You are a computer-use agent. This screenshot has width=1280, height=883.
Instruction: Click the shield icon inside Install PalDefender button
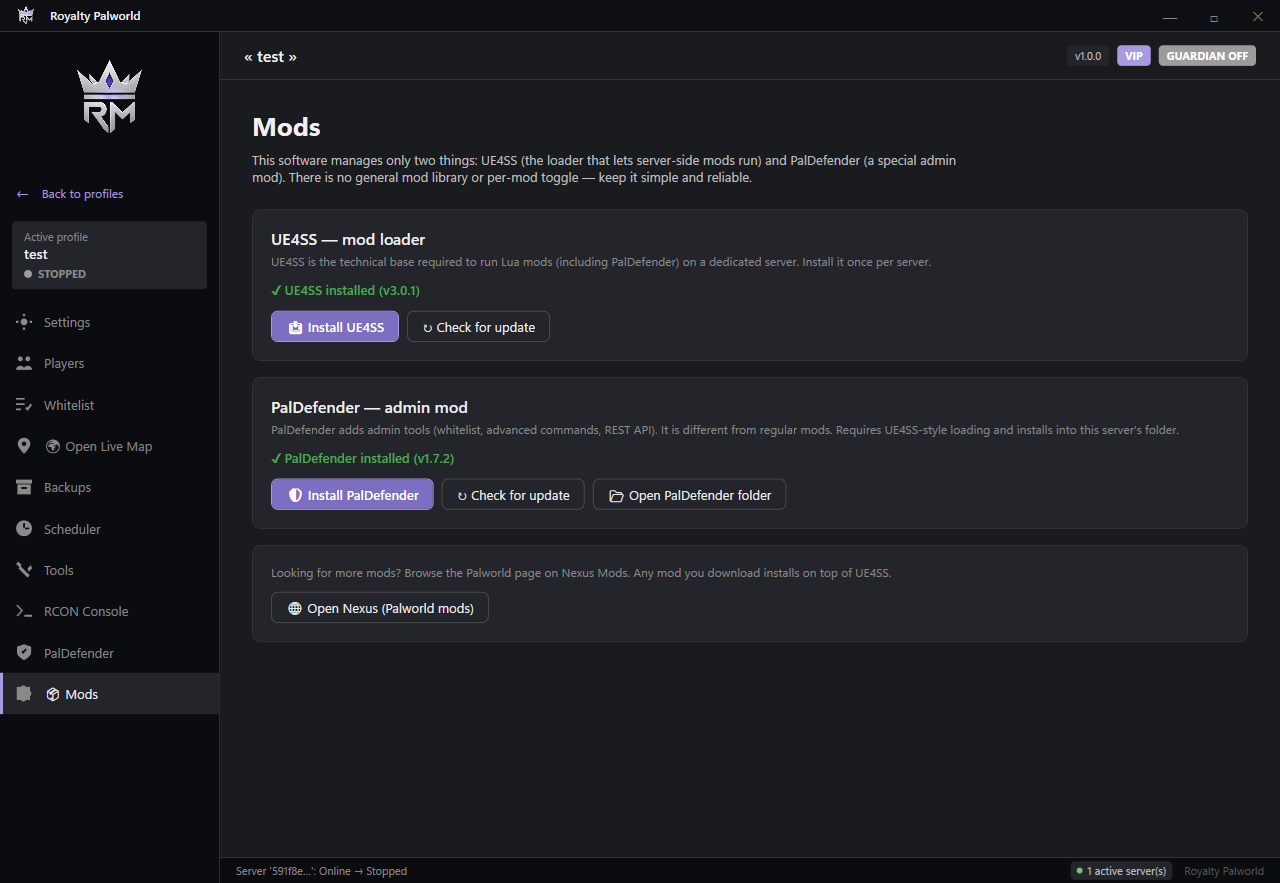[295, 495]
